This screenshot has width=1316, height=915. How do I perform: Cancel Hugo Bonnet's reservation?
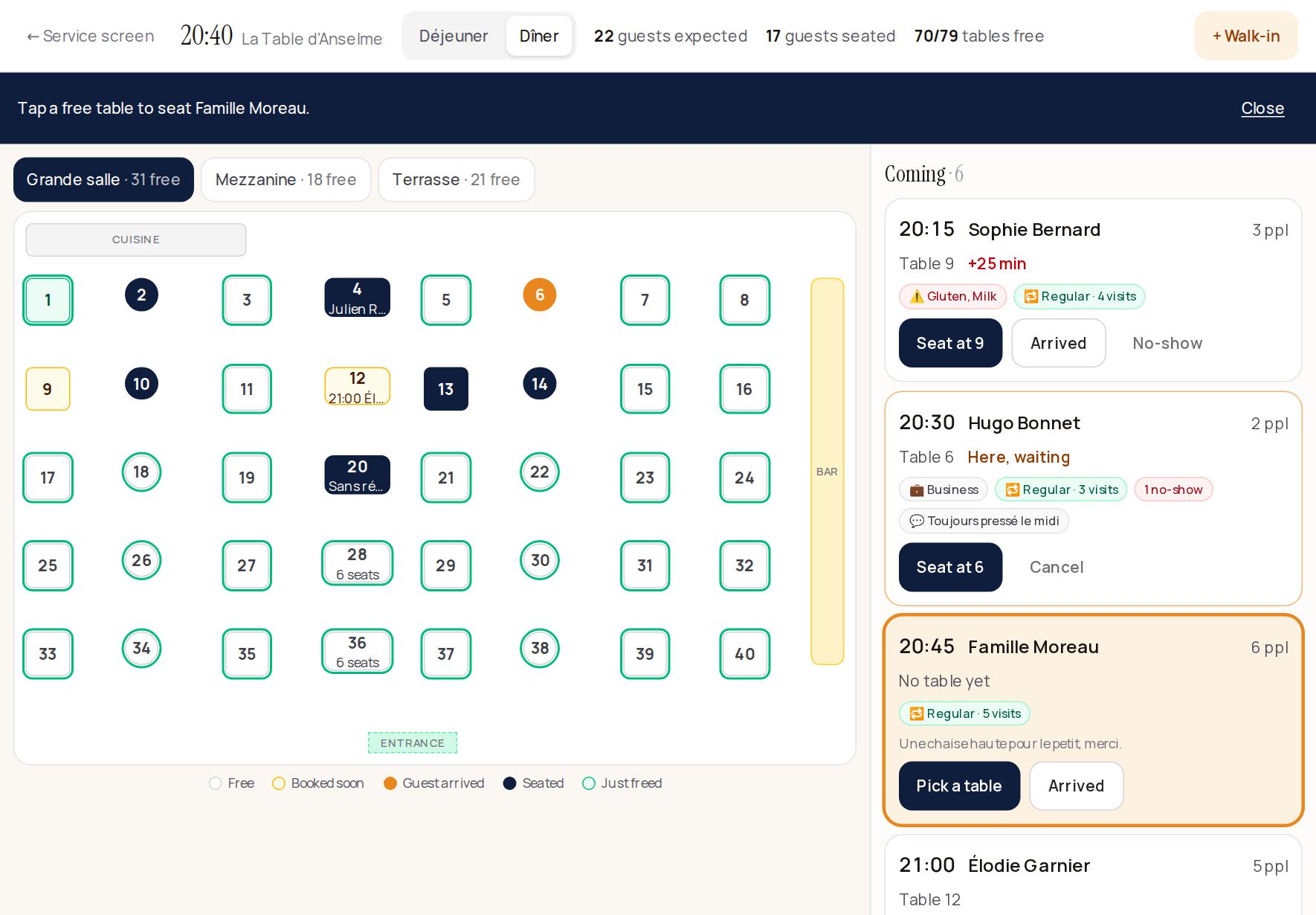[x=1056, y=567]
